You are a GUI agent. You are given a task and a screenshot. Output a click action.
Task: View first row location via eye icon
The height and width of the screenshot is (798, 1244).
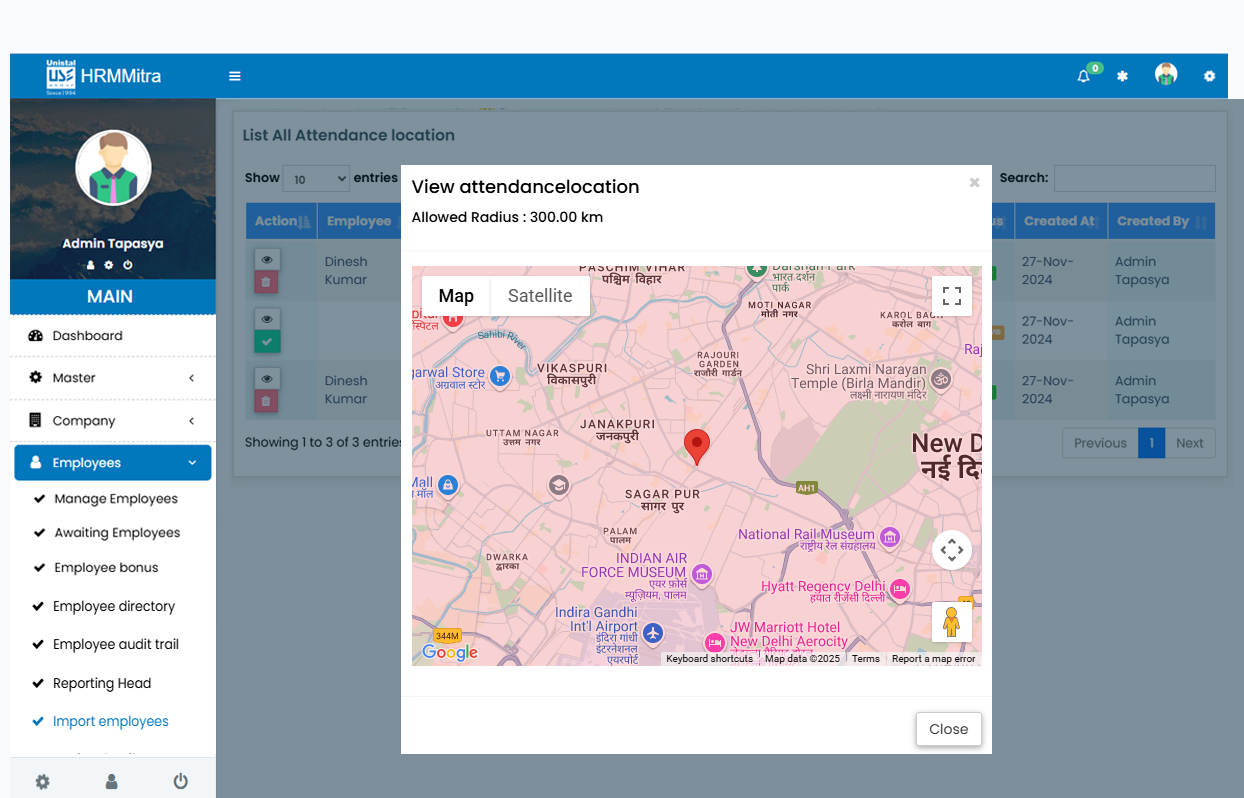(267, 259)
